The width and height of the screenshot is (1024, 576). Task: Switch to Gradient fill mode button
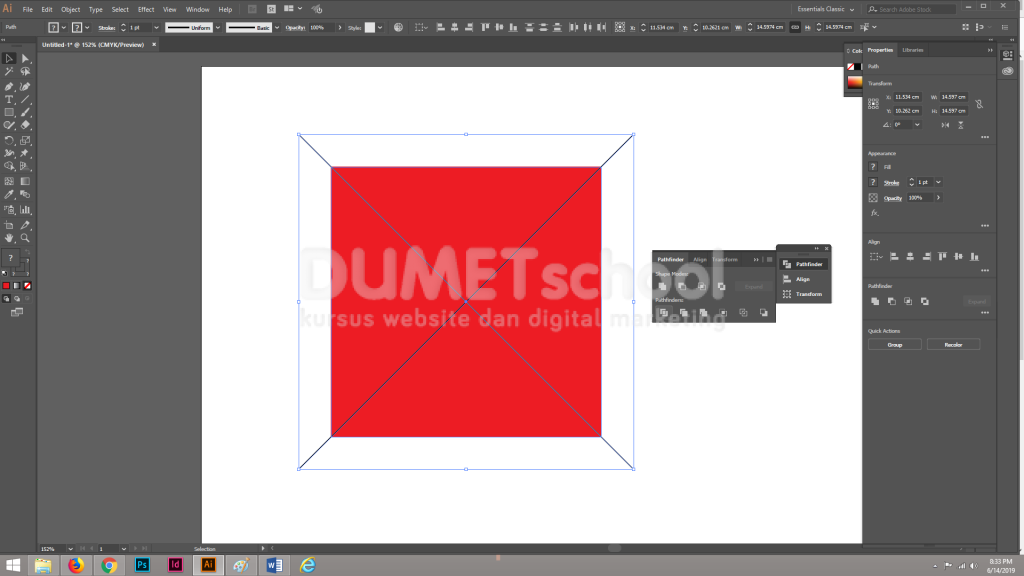17,286
